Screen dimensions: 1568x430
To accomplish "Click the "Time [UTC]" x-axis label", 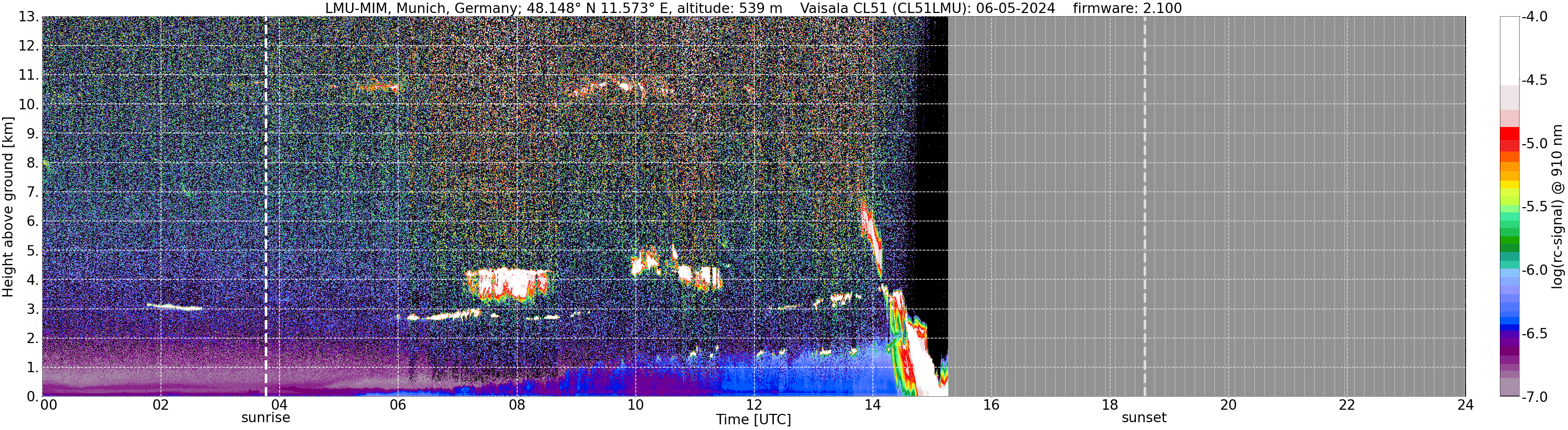I will (x=754, y=420).
